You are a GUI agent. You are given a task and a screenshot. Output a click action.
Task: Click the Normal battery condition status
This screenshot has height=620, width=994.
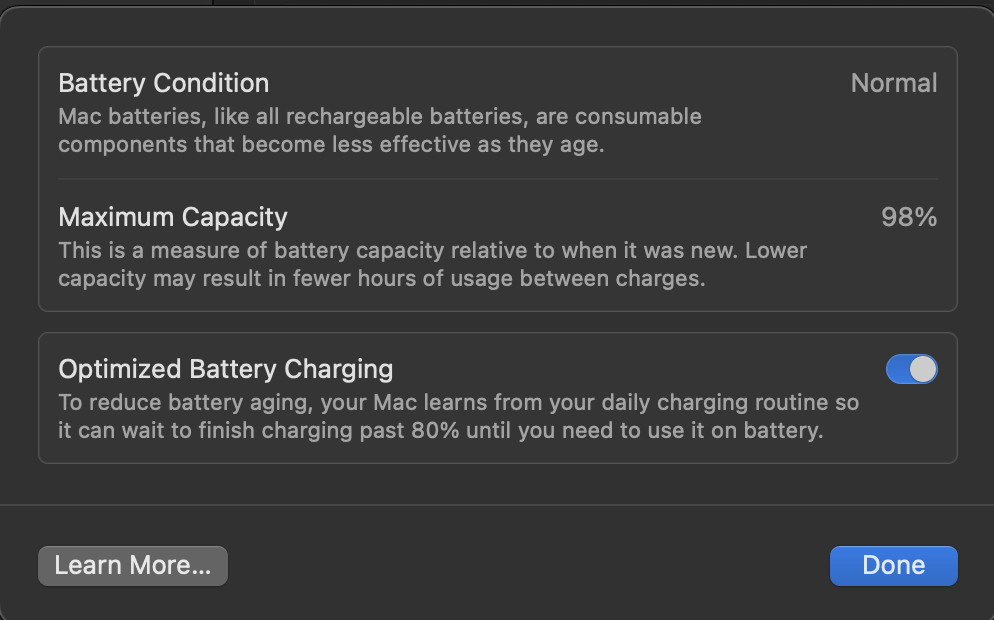(893, 83)
